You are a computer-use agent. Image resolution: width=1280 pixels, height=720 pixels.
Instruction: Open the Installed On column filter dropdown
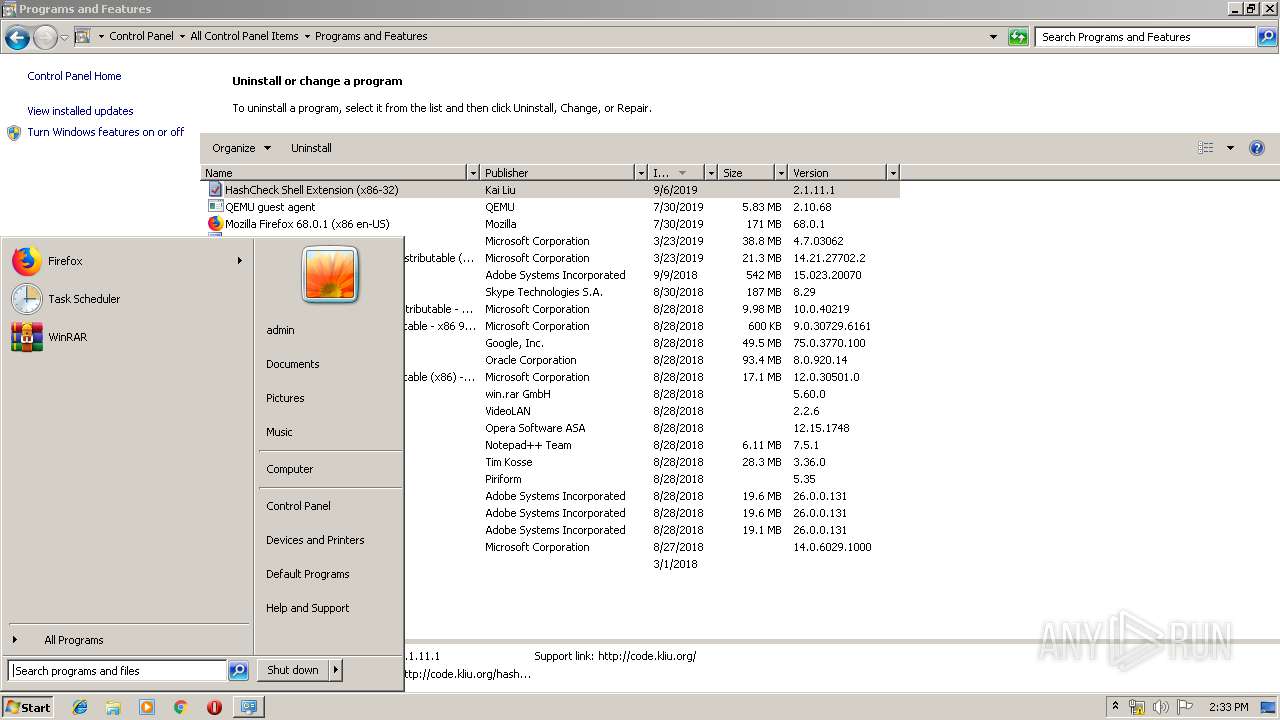pos(711,173)
